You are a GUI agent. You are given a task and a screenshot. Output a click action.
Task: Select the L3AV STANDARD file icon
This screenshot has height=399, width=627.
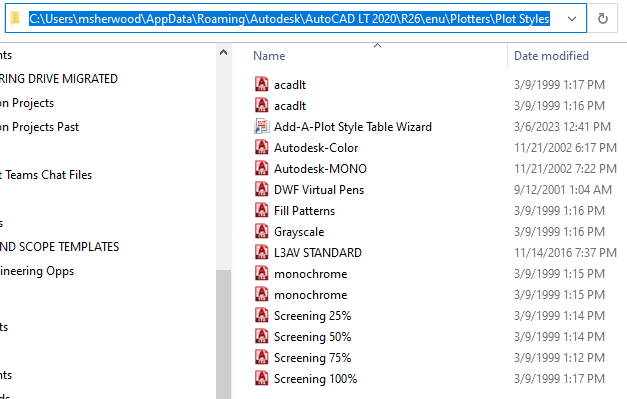[262, 252]
